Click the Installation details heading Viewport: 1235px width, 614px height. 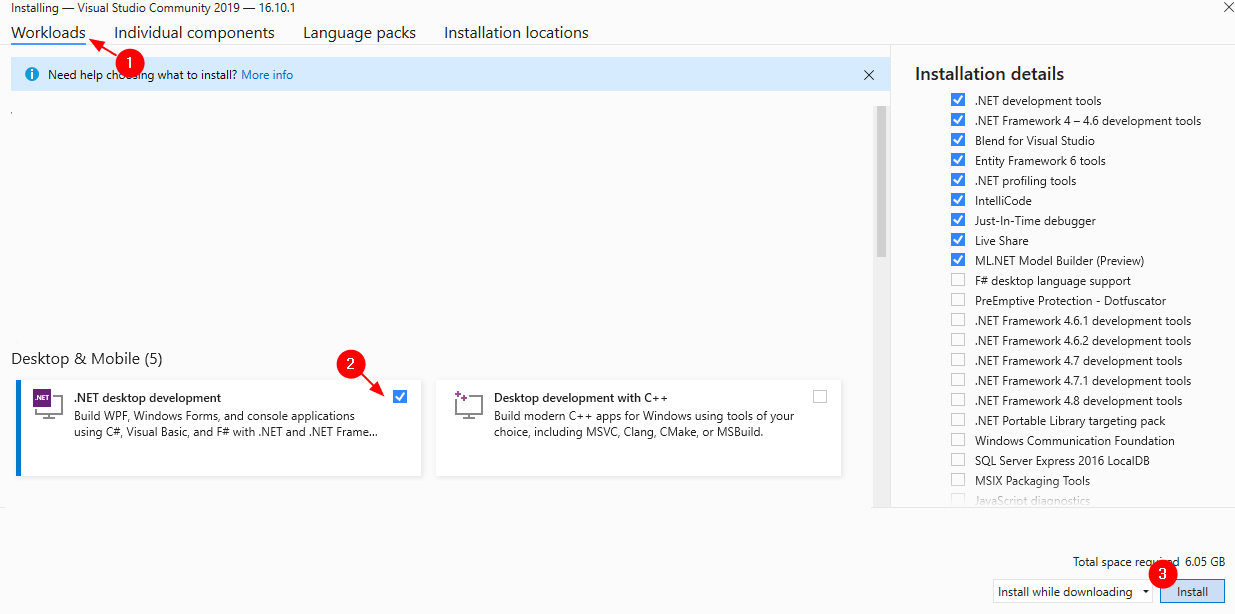pyautogui.click(x=989, y=74)
